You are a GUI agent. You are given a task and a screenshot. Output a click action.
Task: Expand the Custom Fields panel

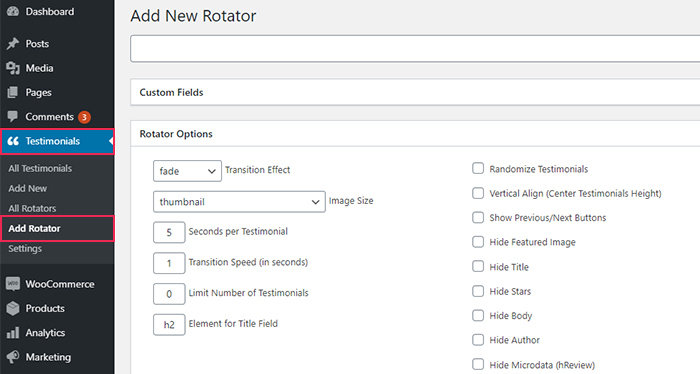(415, 92)
